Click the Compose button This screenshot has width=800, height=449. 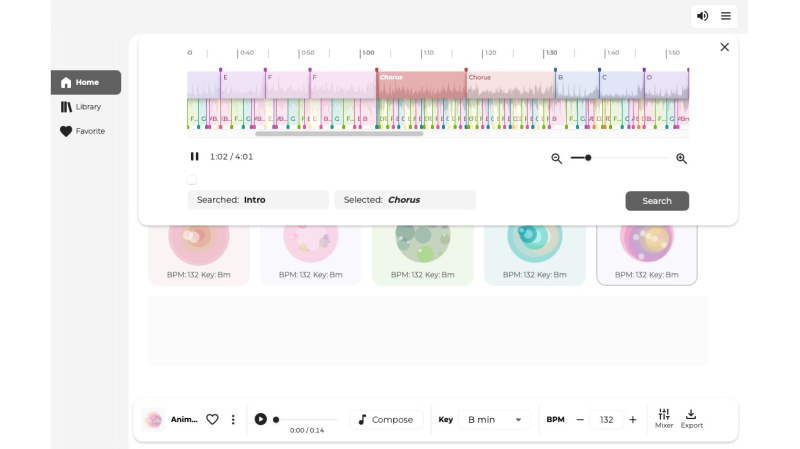click(386, 420)
